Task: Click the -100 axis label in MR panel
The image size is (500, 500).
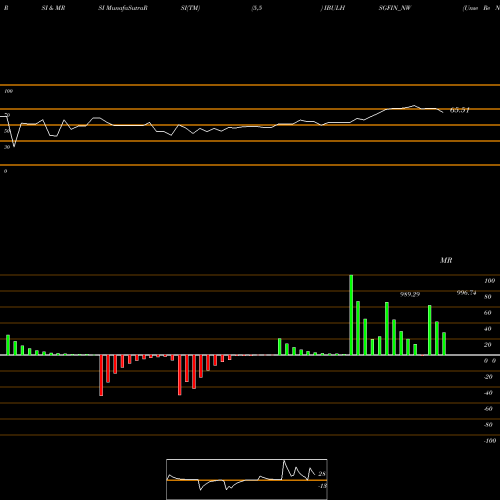Action: [490, 441]
